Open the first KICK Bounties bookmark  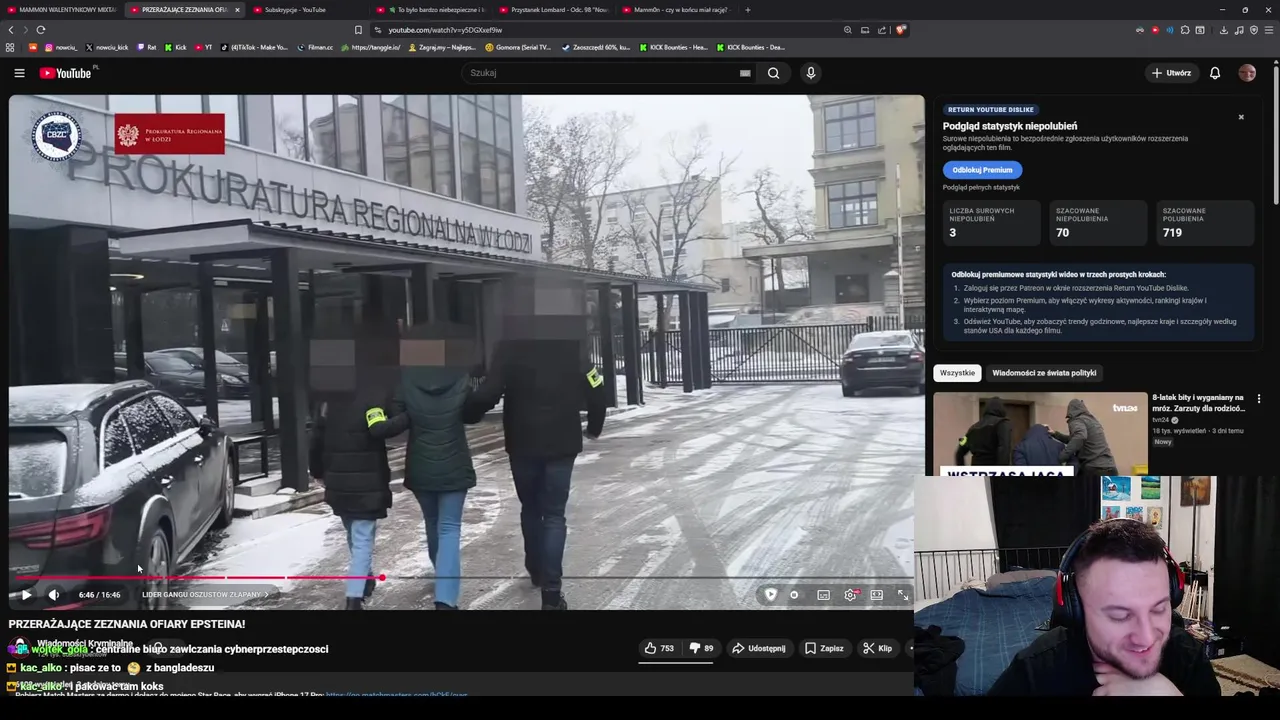tap(675, 47)
